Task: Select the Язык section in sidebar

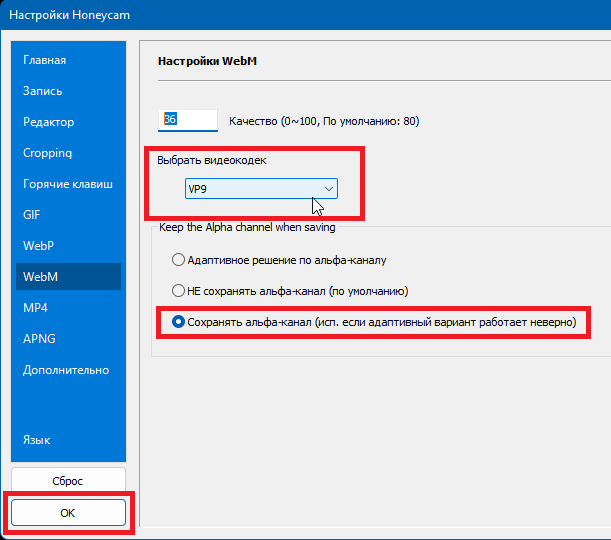Action: [x=37, y=440]
